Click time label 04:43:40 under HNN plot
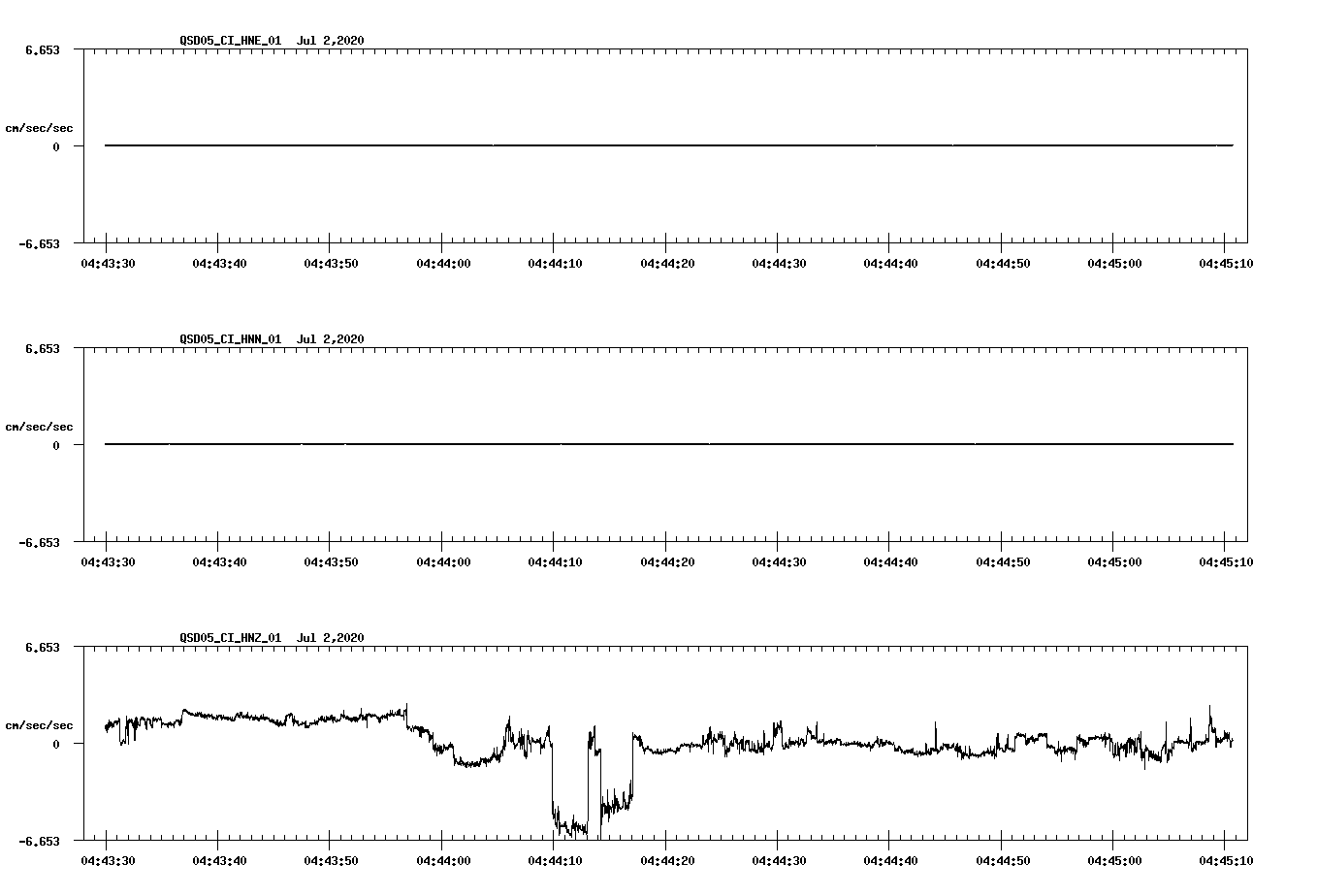 click(219, 562)
